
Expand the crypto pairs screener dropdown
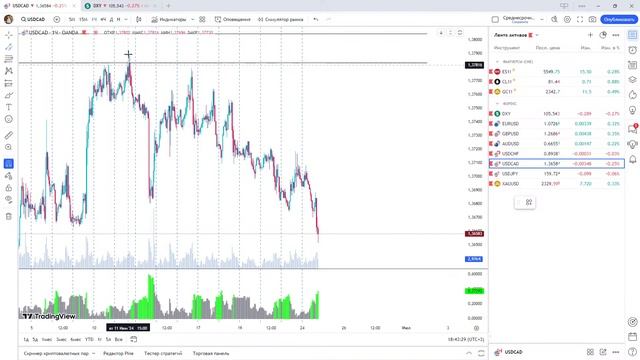coord(93,353)
